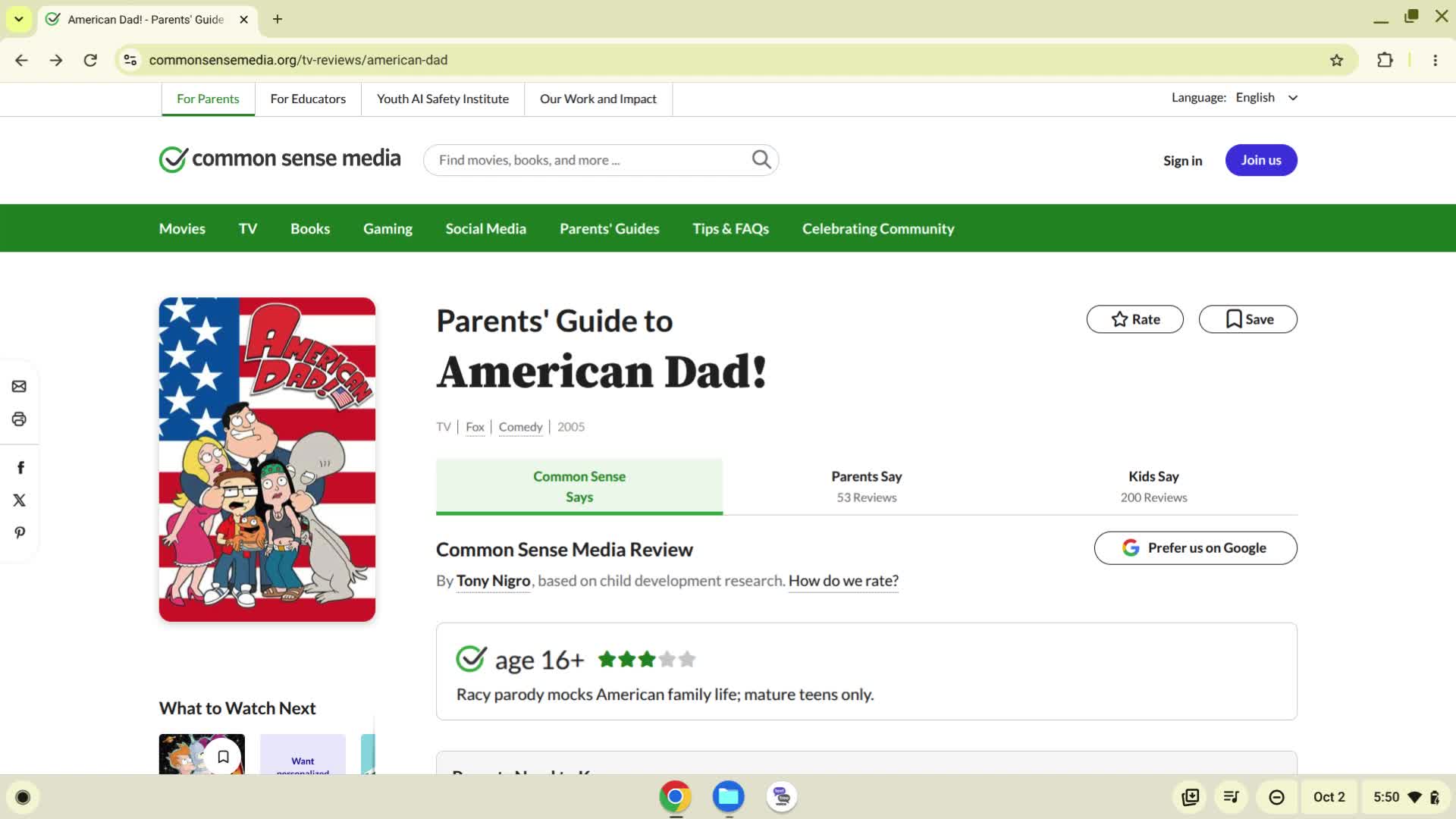This screenshot has height=819, width=1456.
Task: Switch to the Parents Say tab
Action: tap(866, 487)
